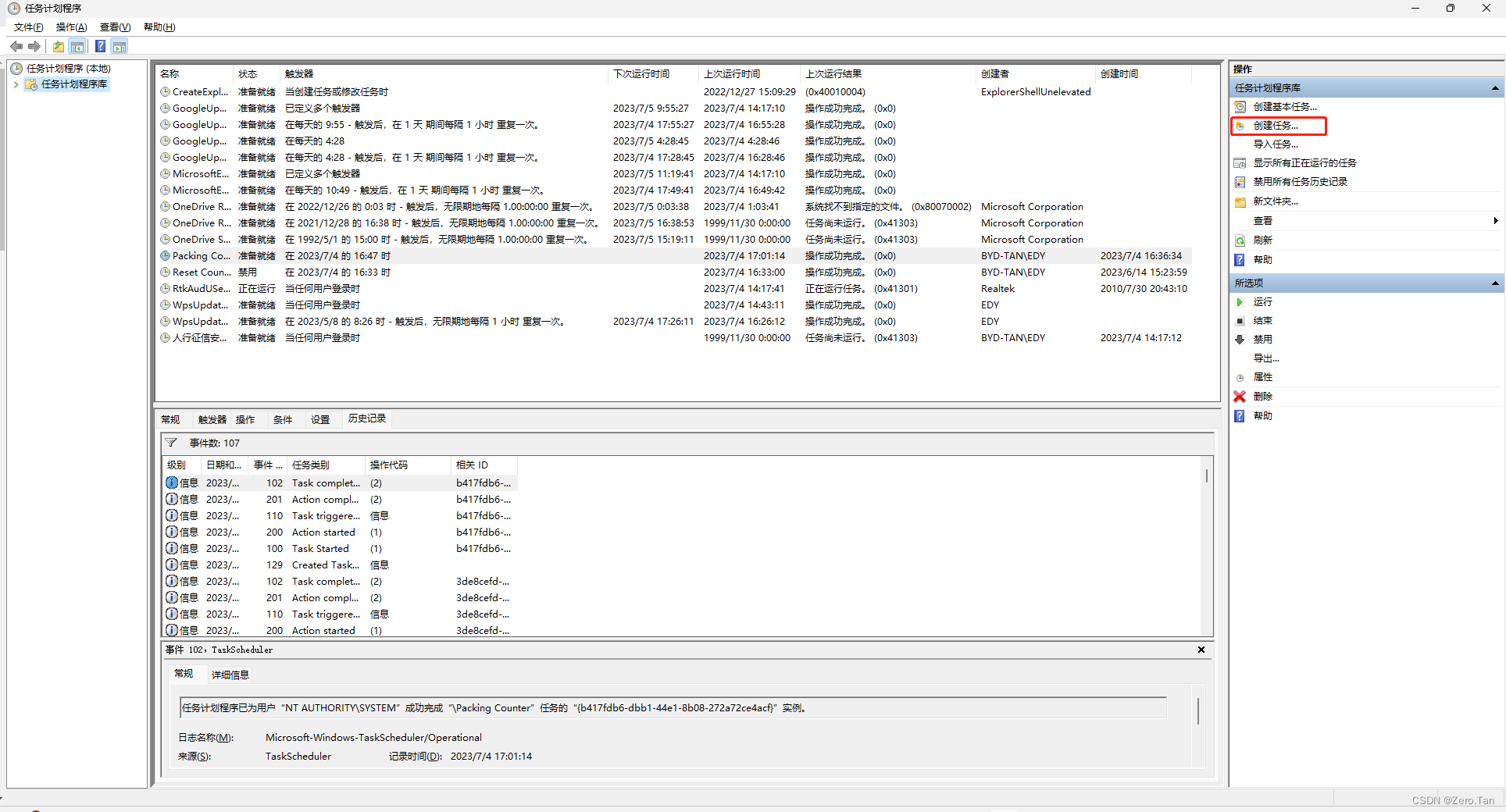
Task: Click the 禁用 down-arrow icon
Action: coord(1240,340)
